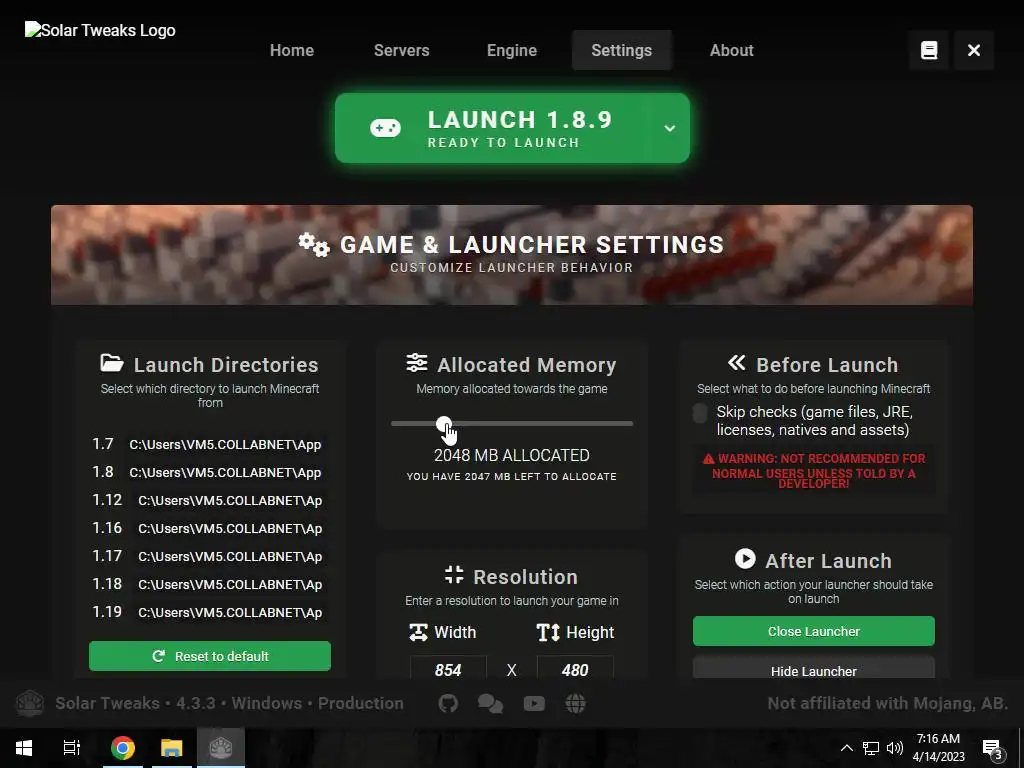This screenshot has width=1024, height=768.
Task: Click the Solar Tweaks Logo image
Action: (100, 30)
